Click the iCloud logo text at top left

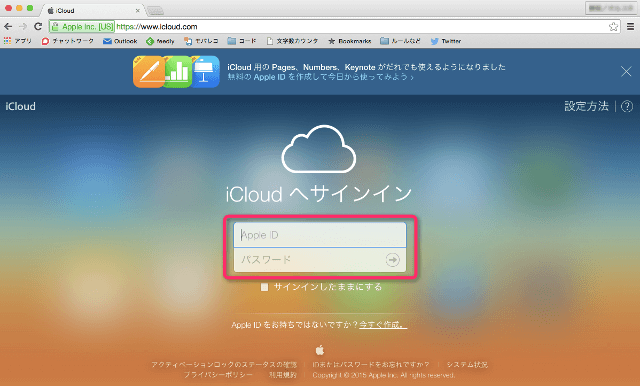point(20,106)
